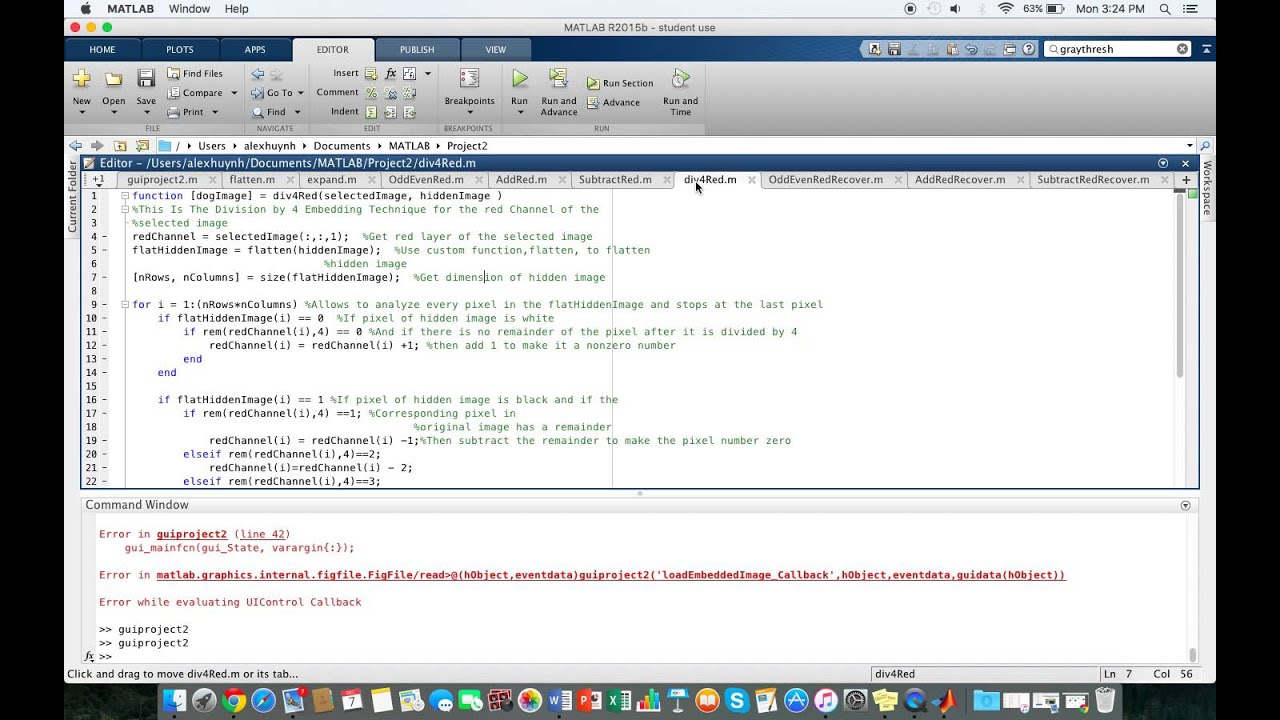
Task: Click the green Run arrow
Action: tap(519, 79)
